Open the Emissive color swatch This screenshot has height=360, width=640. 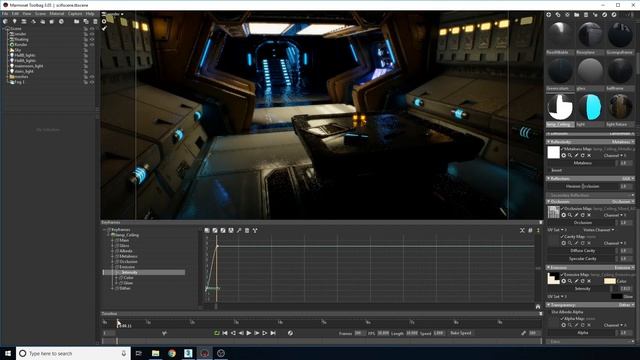(x=609, y=281)
